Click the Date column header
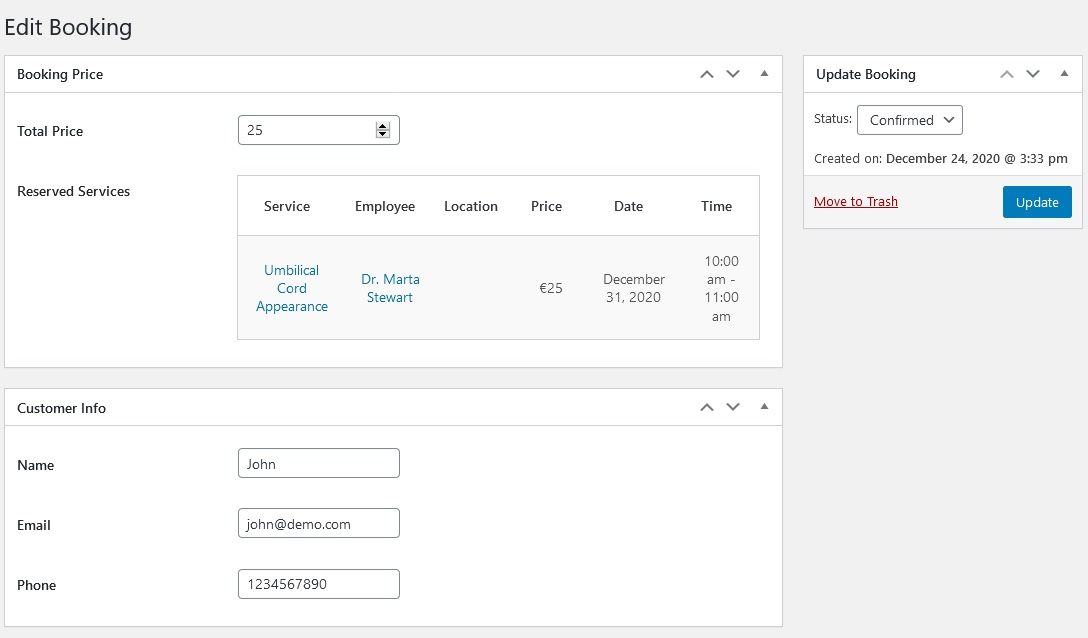Viewport: 1088px width, 638px height. pos(628,206)
